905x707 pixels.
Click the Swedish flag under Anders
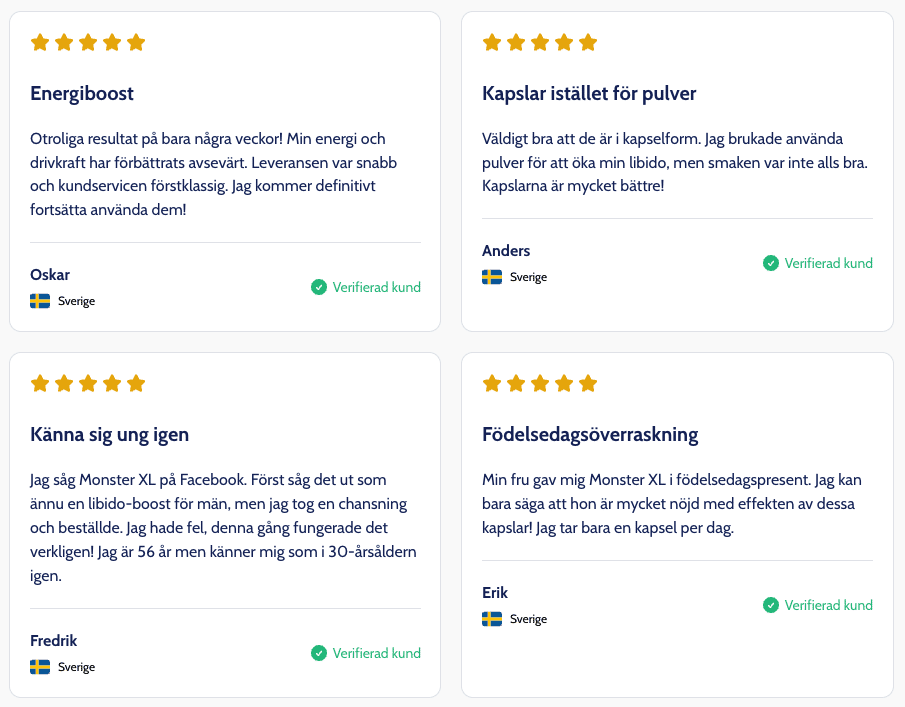coord(492,277)
